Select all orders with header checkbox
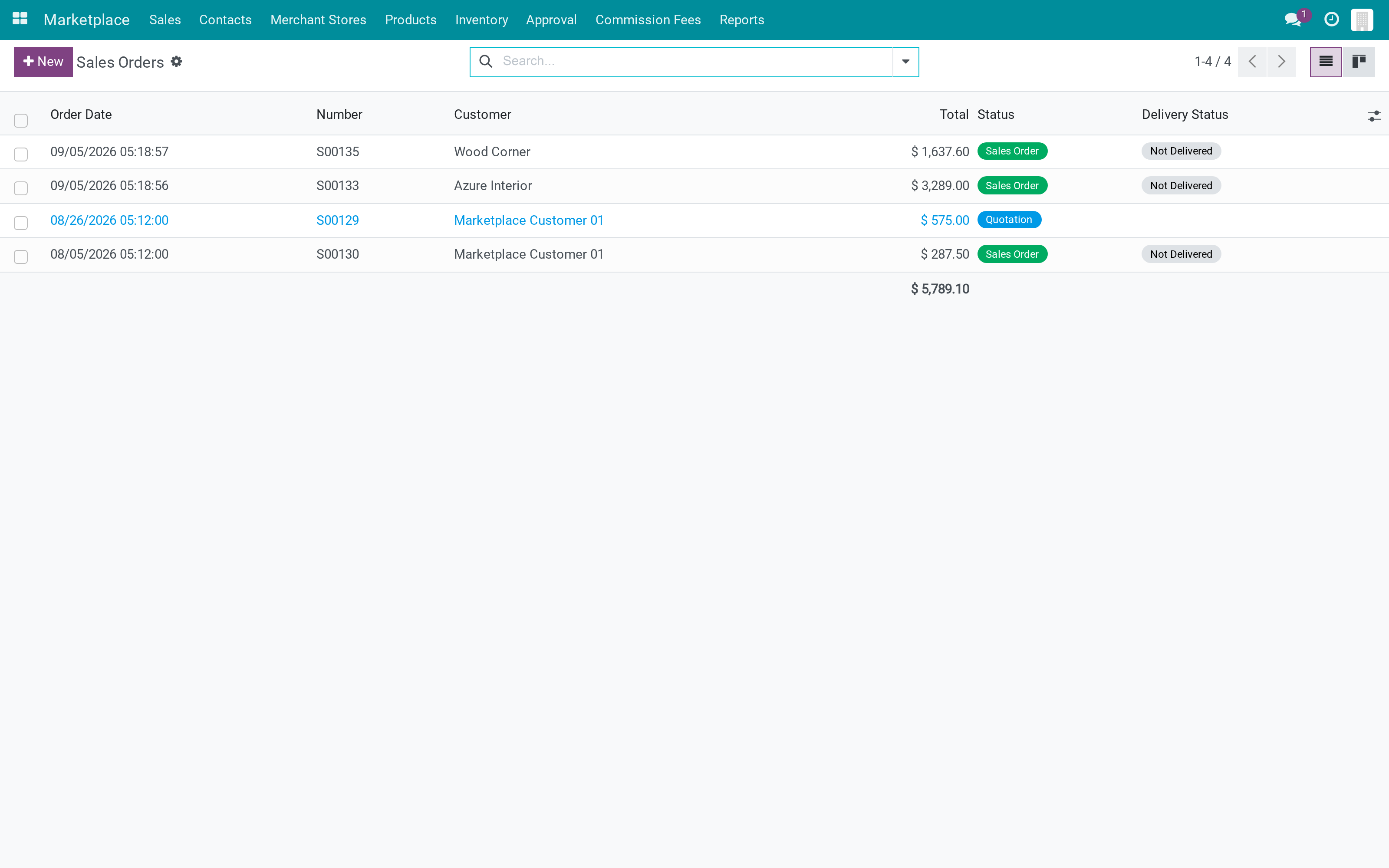Viewport: 1389px width, 868px height. 21,120
